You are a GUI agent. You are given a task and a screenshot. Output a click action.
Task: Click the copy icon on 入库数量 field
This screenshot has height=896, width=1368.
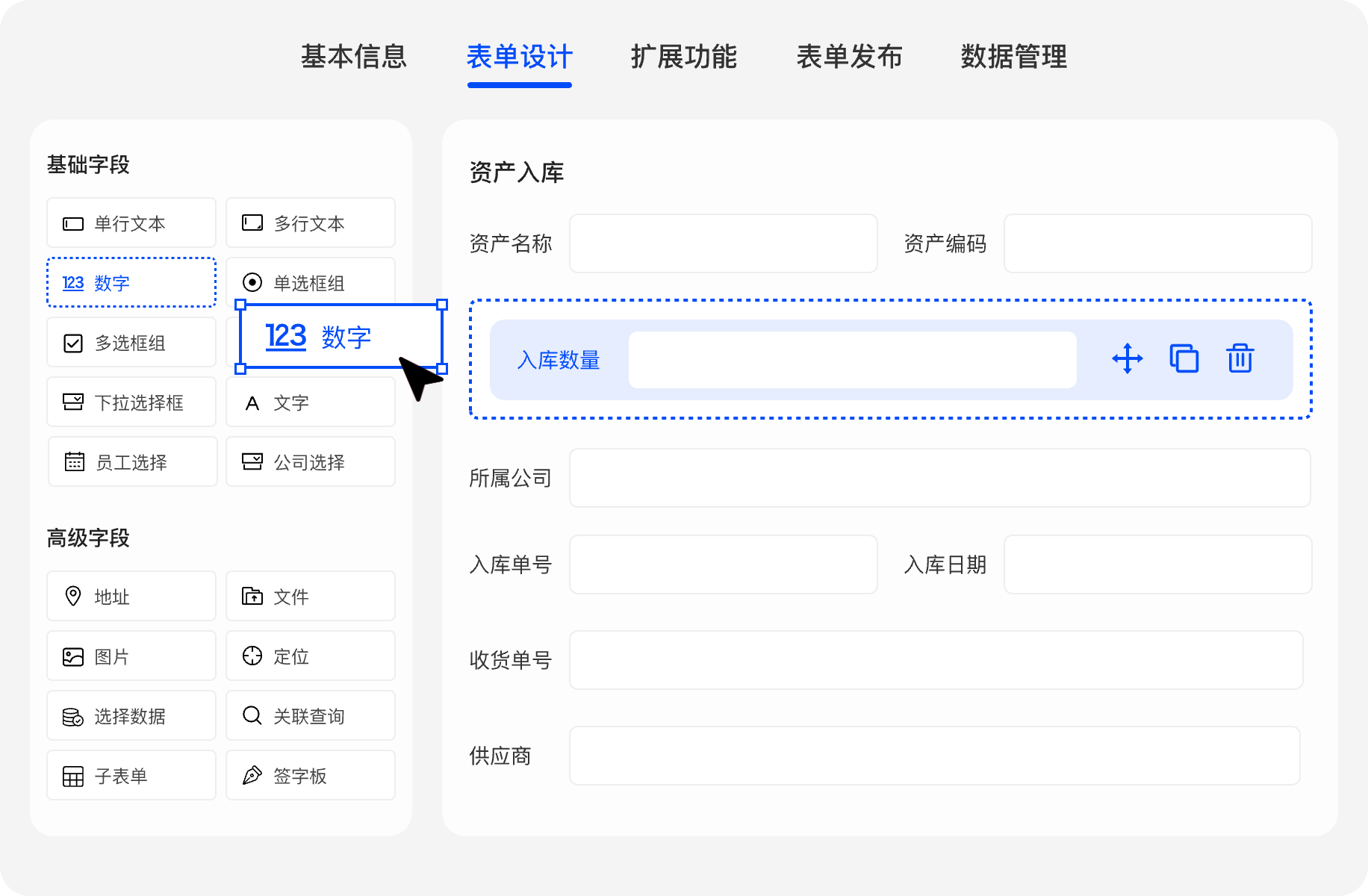[x=1184, y=359]
